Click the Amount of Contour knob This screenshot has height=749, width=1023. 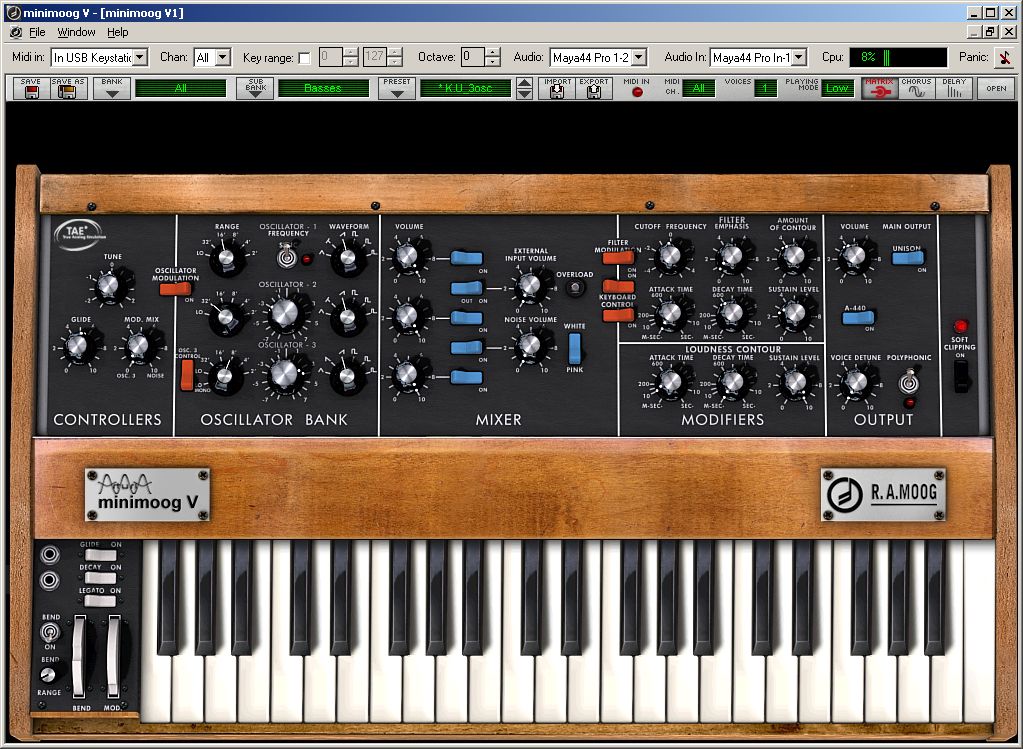pos(793,256)
